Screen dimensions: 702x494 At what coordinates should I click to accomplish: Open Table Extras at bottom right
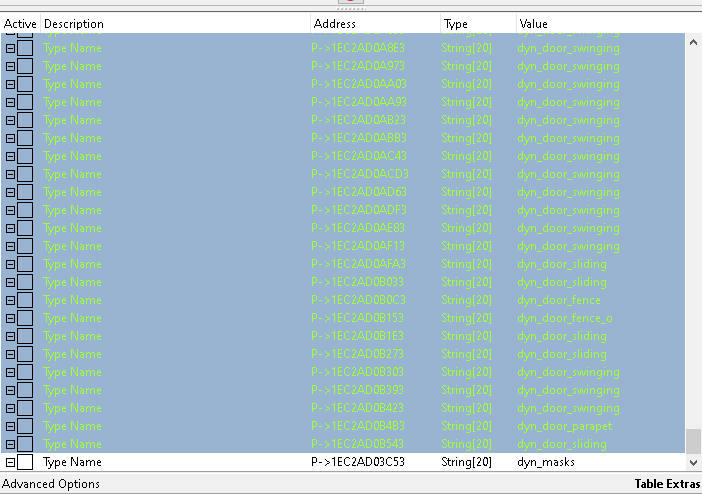tap(667, 484)
